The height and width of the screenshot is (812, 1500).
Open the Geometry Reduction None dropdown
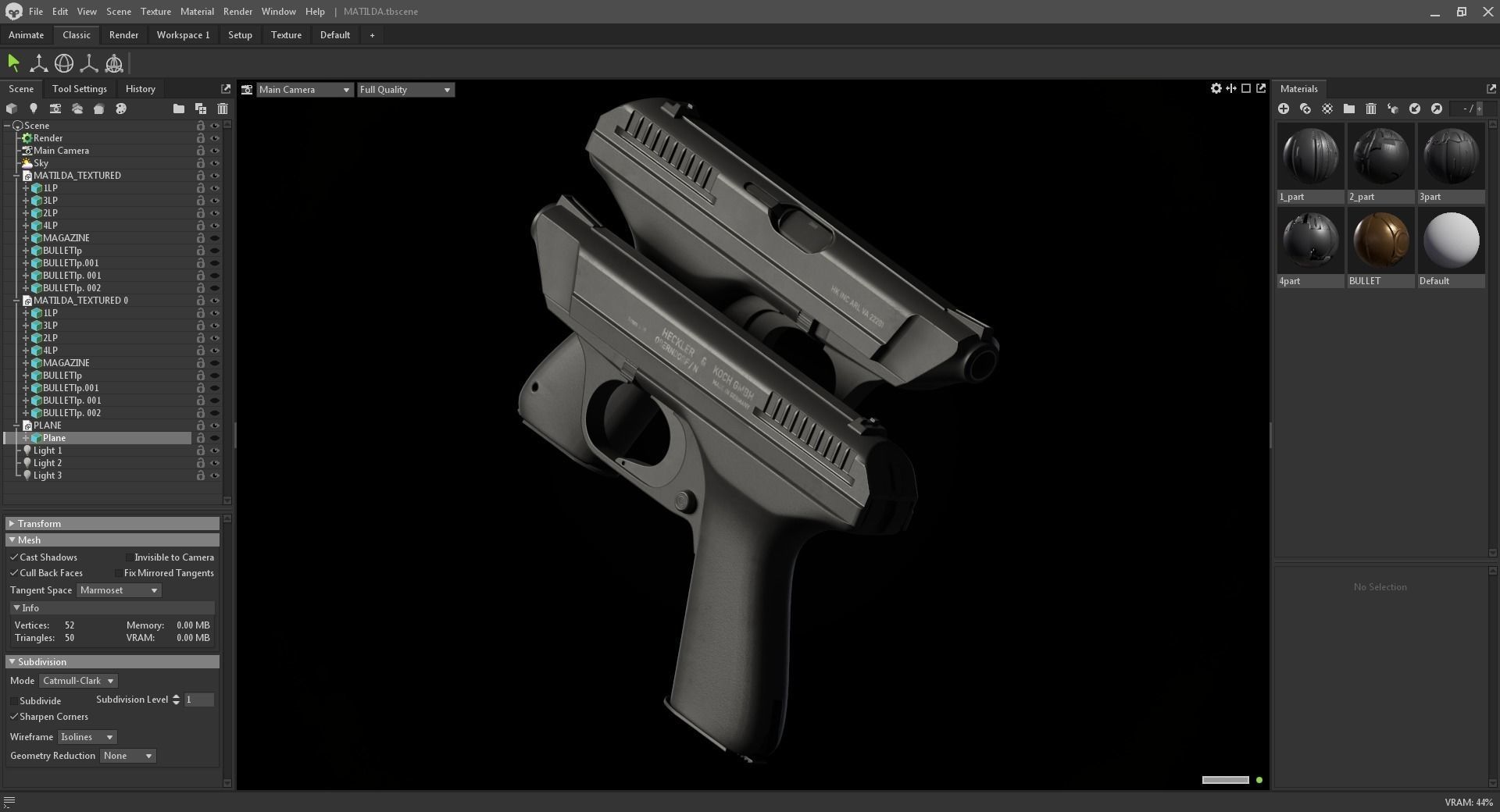pos(127,756)
